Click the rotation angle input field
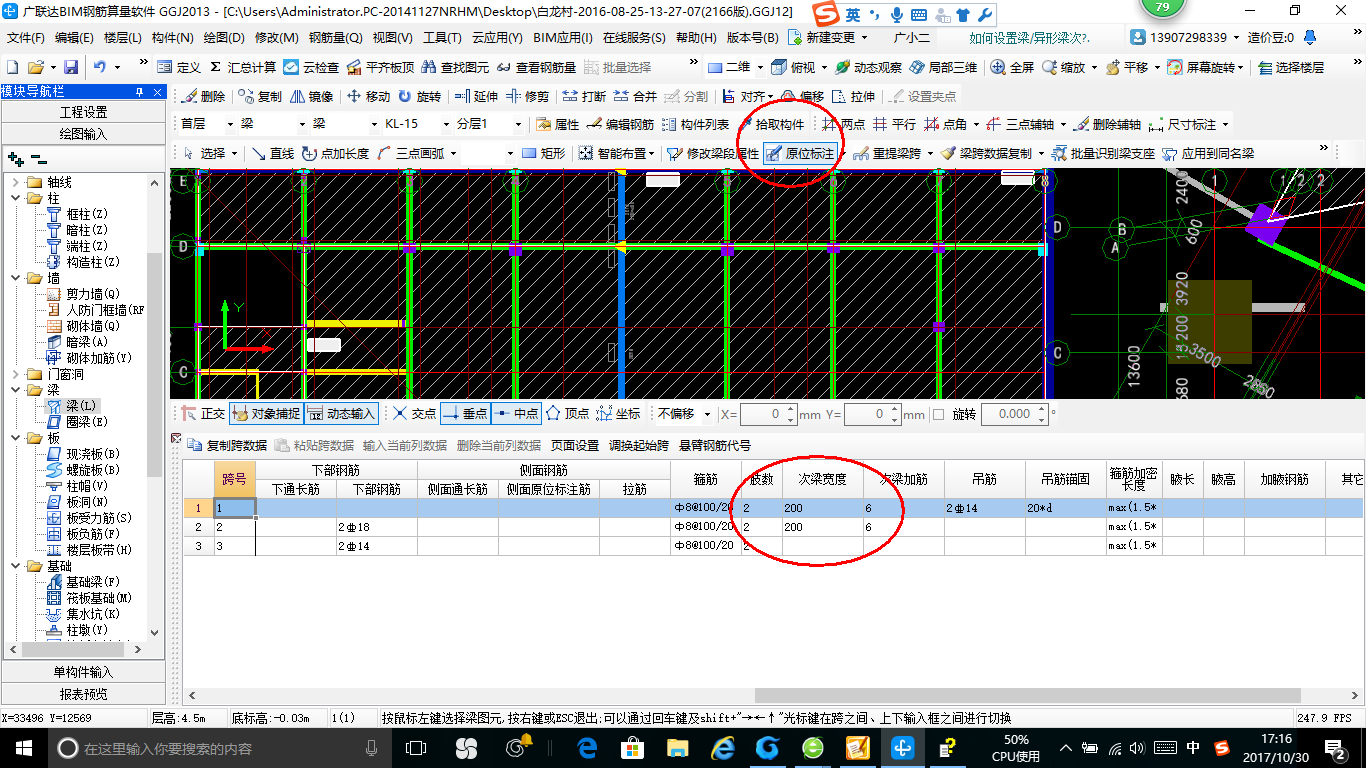 tap(1013, 414)
